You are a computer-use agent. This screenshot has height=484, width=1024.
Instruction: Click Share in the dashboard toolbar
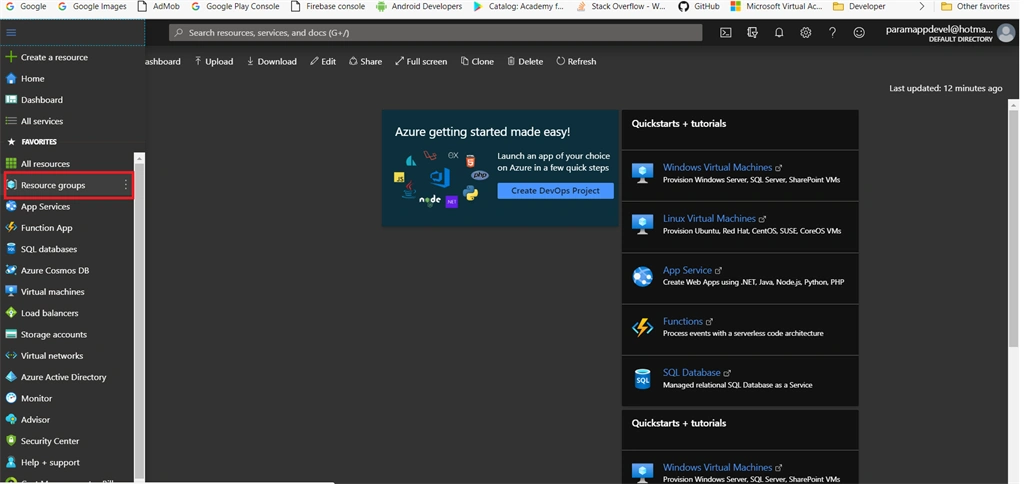point(366,61)
